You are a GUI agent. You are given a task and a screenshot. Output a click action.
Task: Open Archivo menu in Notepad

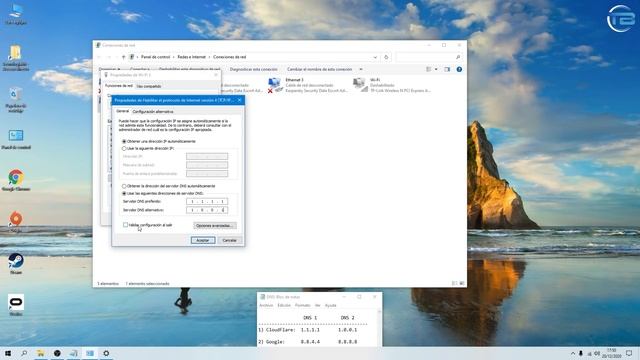(266, 305)
